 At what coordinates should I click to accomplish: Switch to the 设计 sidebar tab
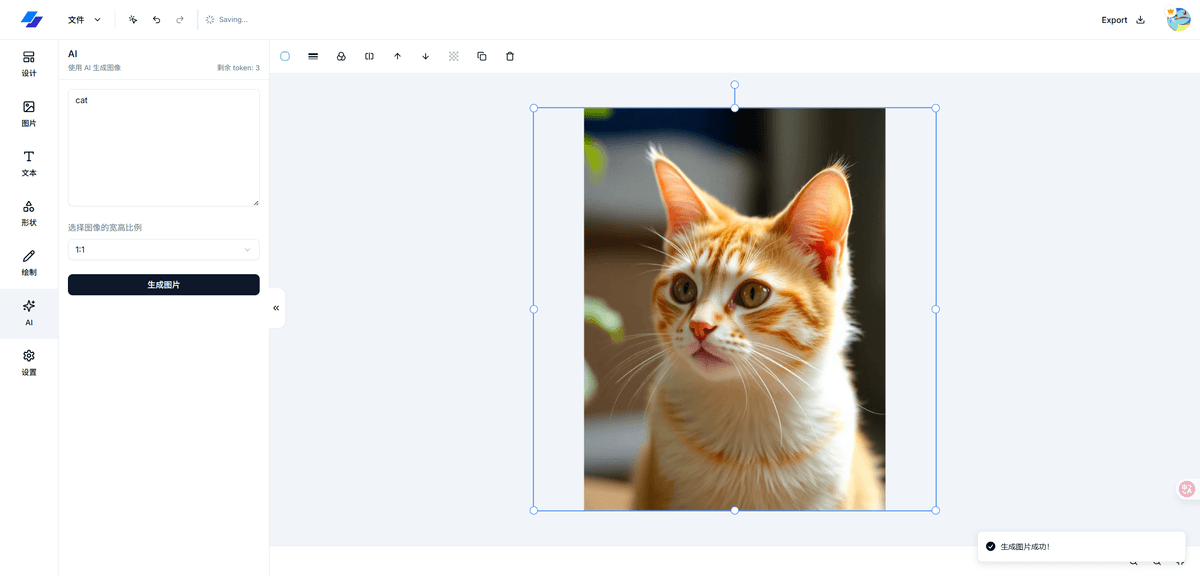29,64
